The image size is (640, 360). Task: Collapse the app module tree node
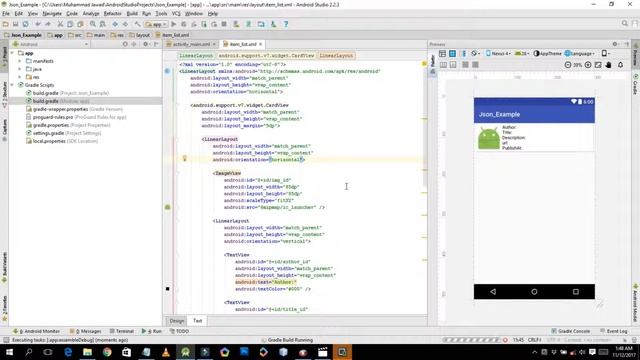12,53
